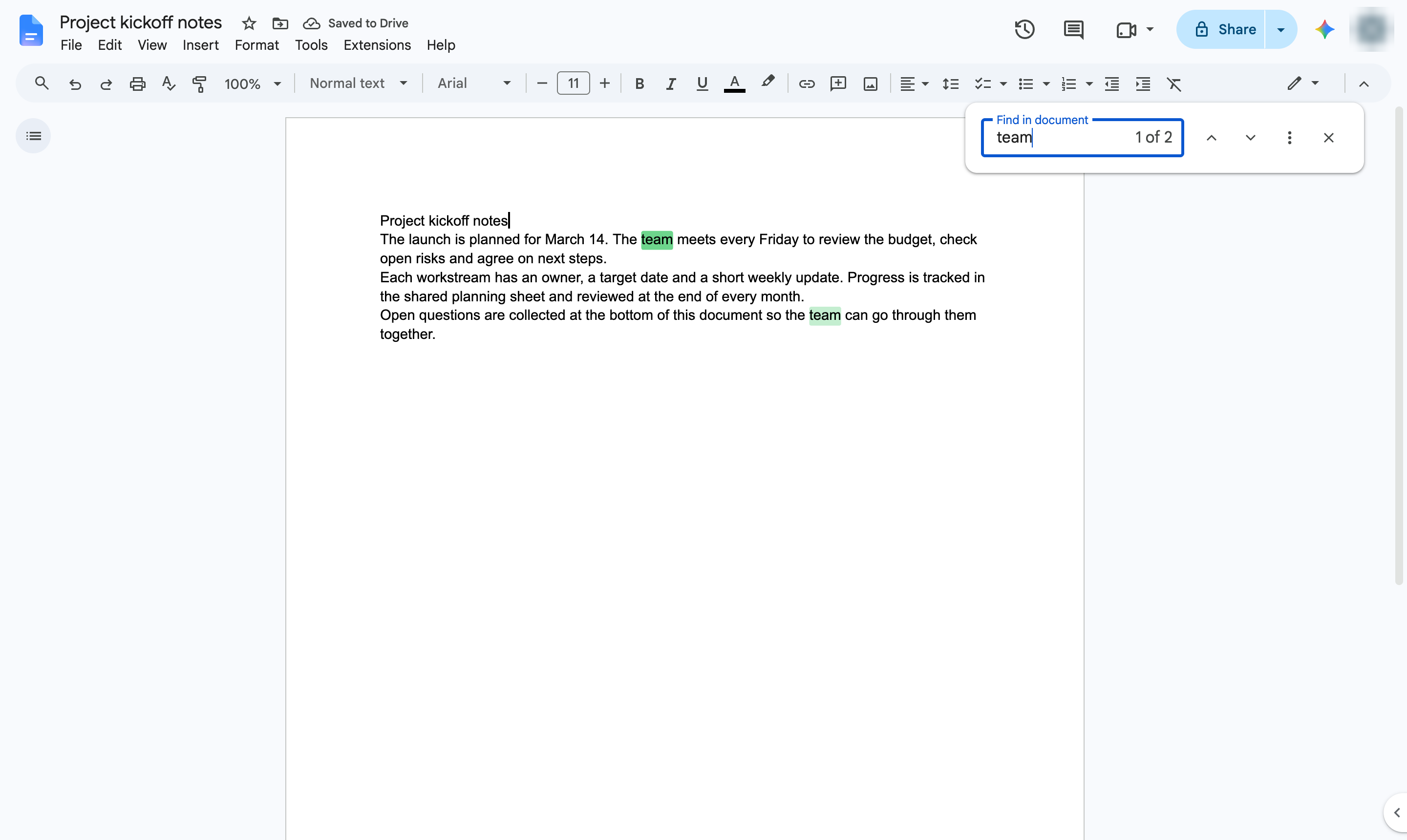Open more find options menu
Image resolution: width=1407 pixels, height=840 pixels.
tap(1289, 138)
